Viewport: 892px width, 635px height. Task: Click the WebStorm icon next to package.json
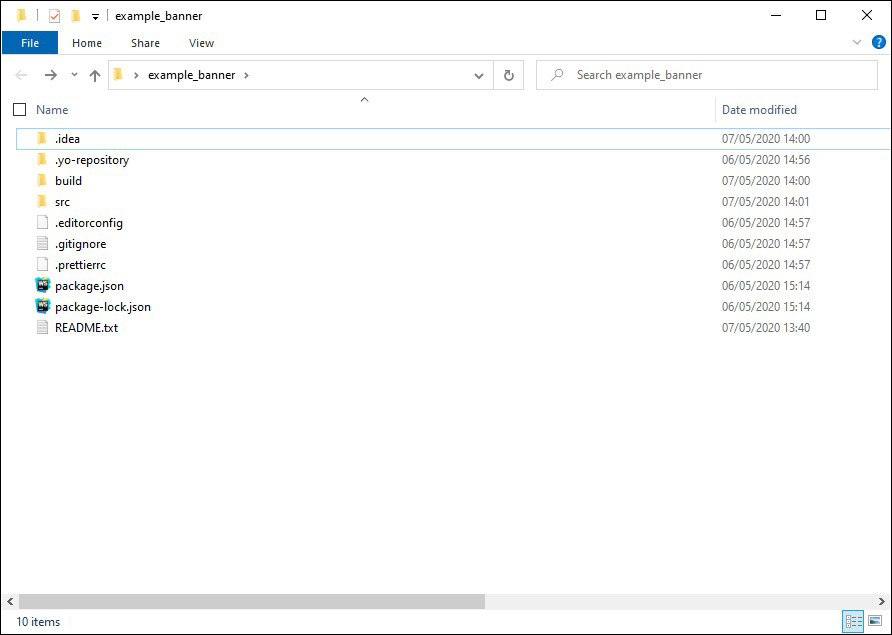(42, 286)
